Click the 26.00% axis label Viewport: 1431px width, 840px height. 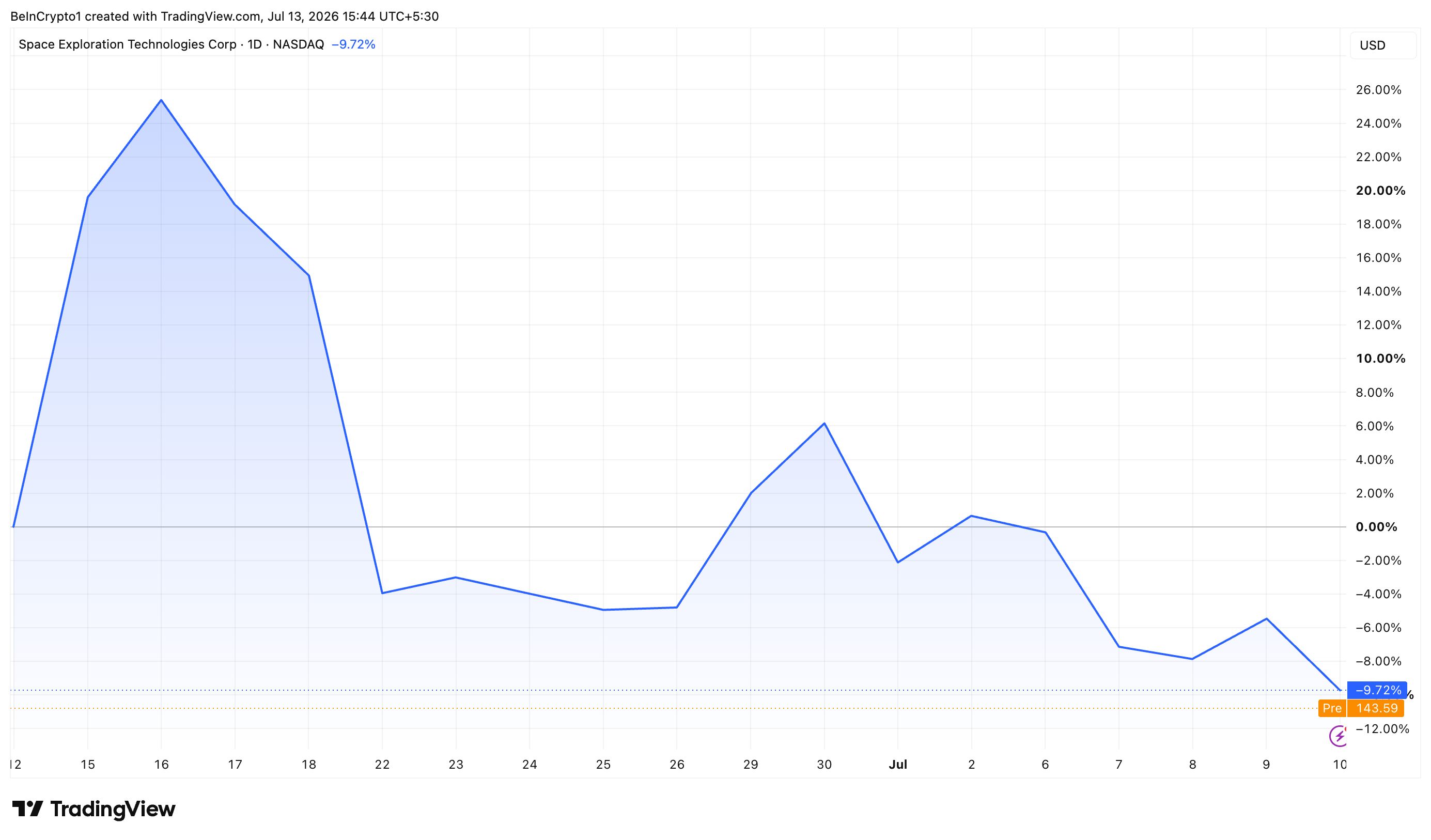(1378, 90)
